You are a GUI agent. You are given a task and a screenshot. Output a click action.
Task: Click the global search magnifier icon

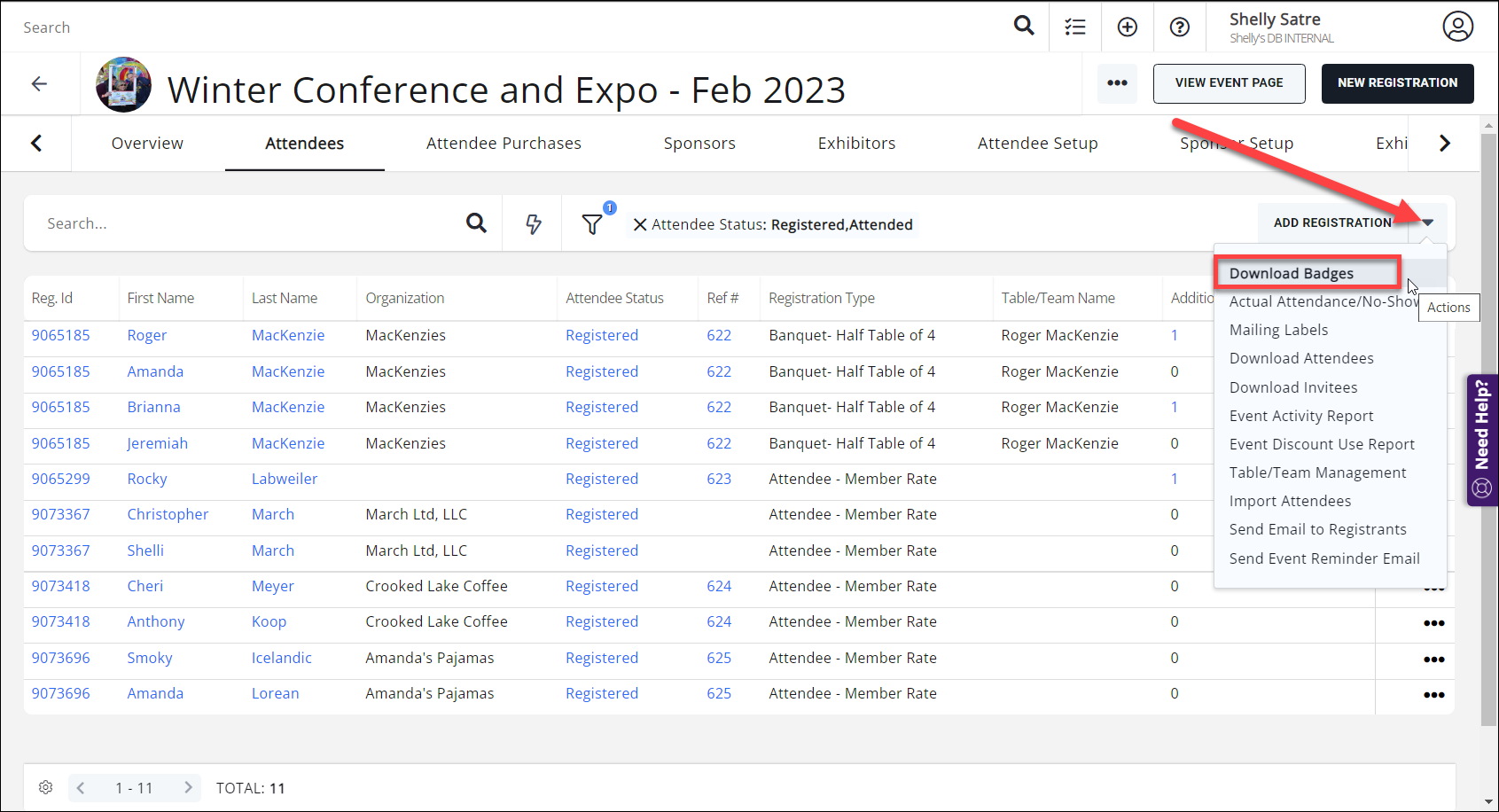pos(1024,26)
